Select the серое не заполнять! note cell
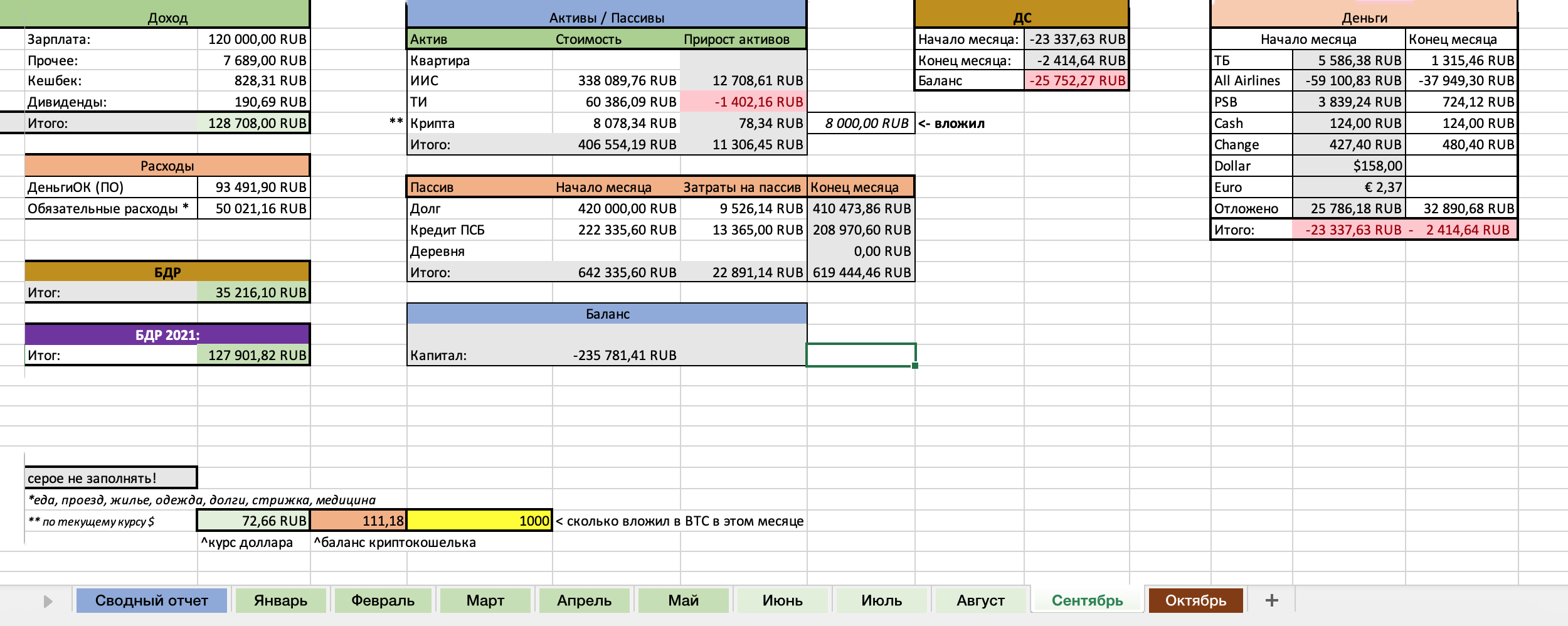Viewport: 1568px width, 626px height. pyautogui.click(x=111, y=478)
